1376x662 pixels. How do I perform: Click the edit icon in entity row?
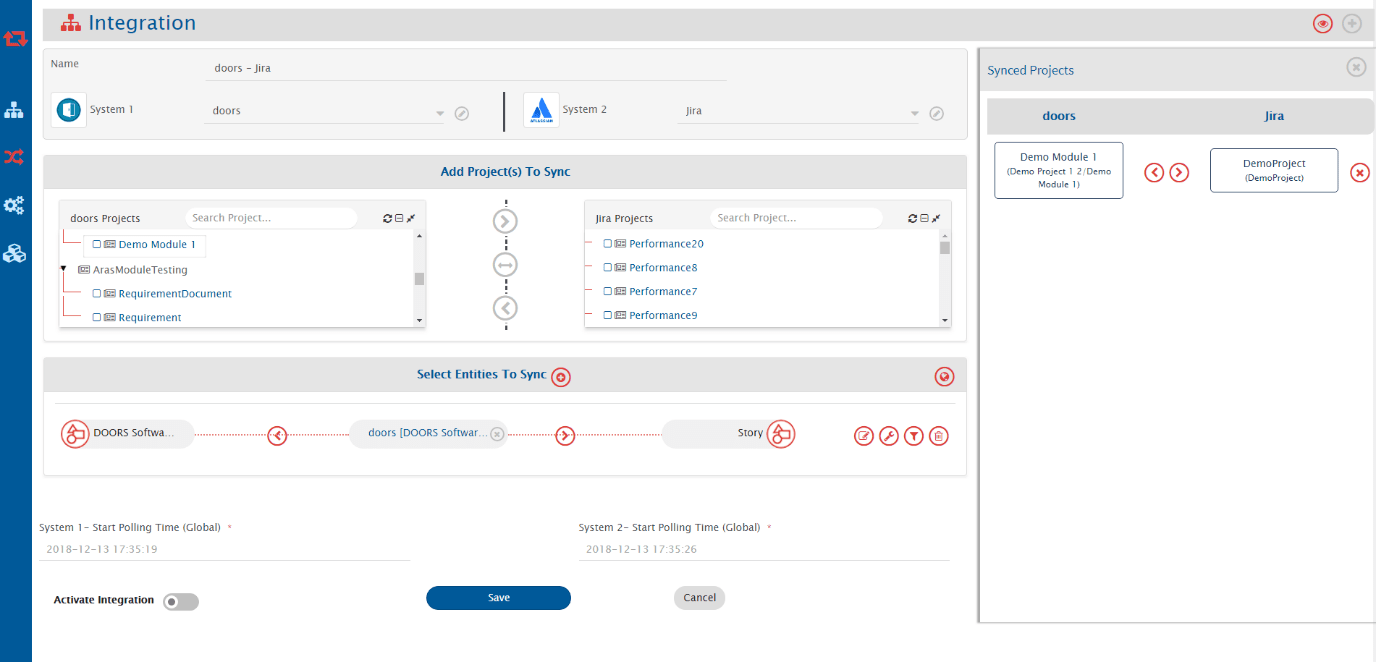pos(863,436)
